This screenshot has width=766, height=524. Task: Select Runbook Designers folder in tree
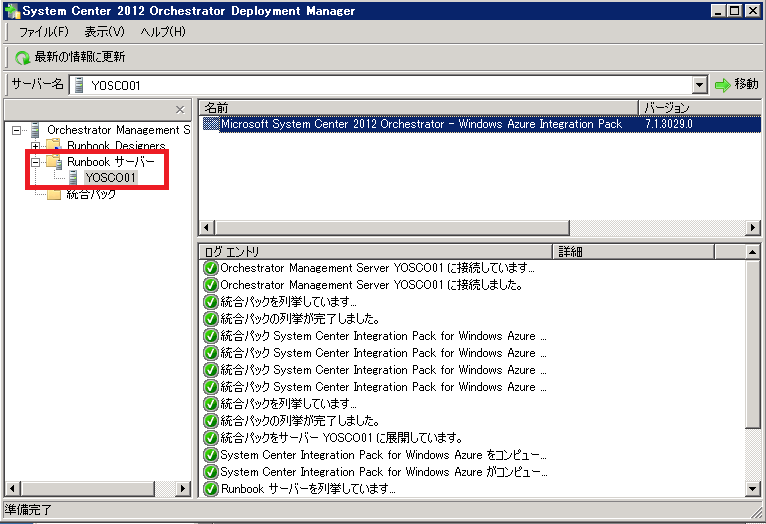116,146
